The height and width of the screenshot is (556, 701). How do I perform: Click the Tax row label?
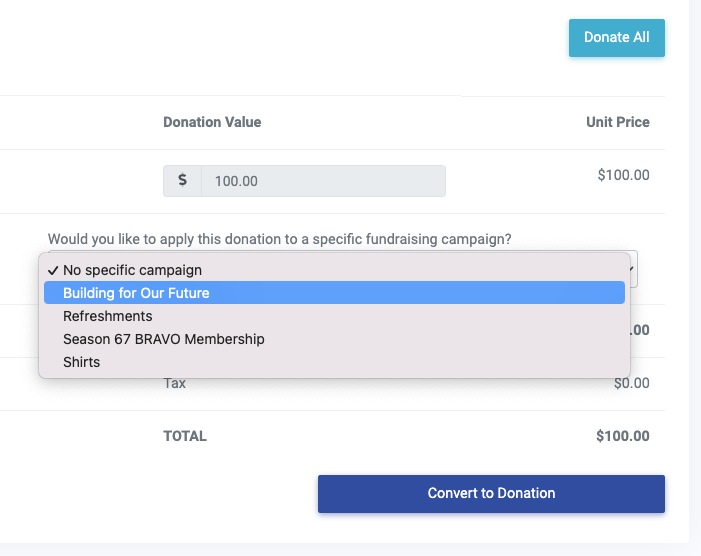click(x=175, y=383)
